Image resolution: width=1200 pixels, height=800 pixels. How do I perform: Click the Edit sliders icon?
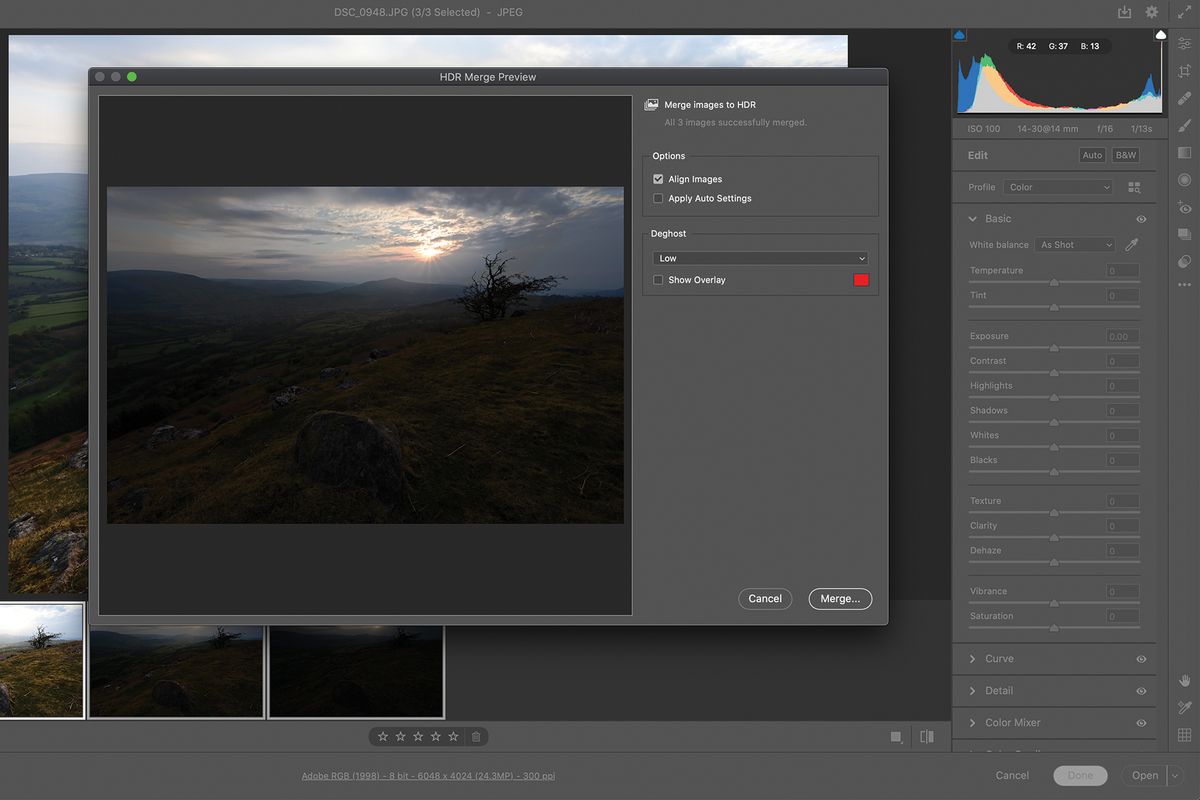1185,41
